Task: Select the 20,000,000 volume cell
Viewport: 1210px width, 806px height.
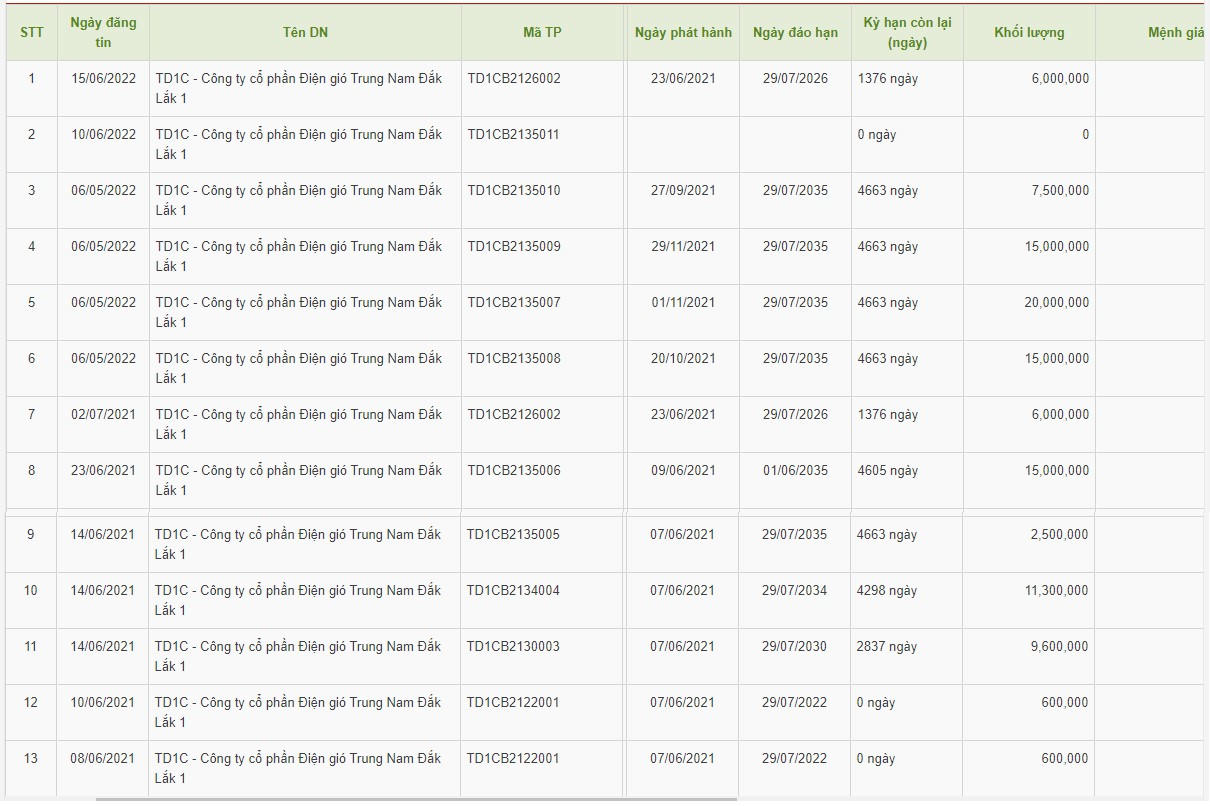Action: click(x=1056, y=303)
